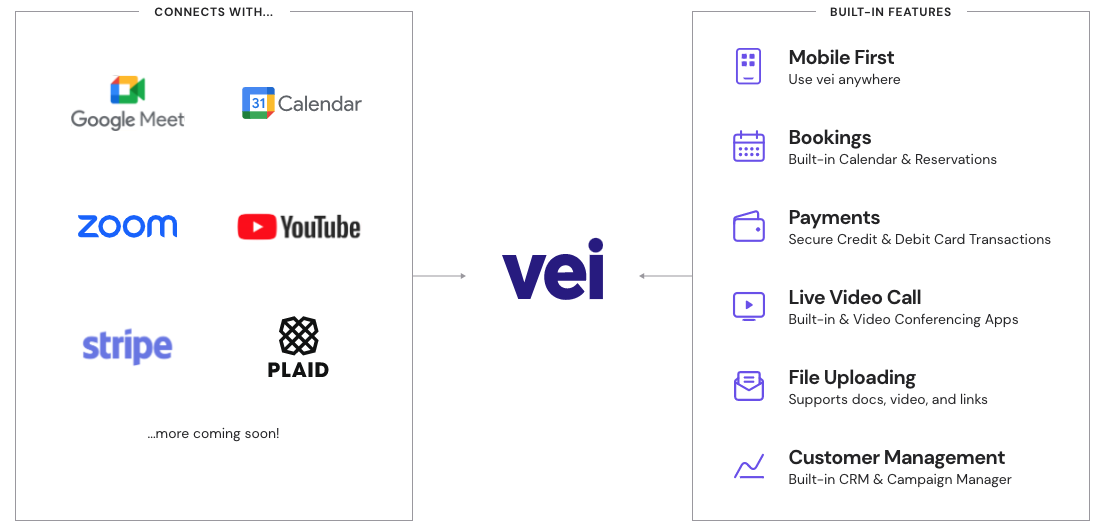Screen dimensions: 1103x529
Task: Click the Live Video Call heading
Action: [x=855, y=297]
